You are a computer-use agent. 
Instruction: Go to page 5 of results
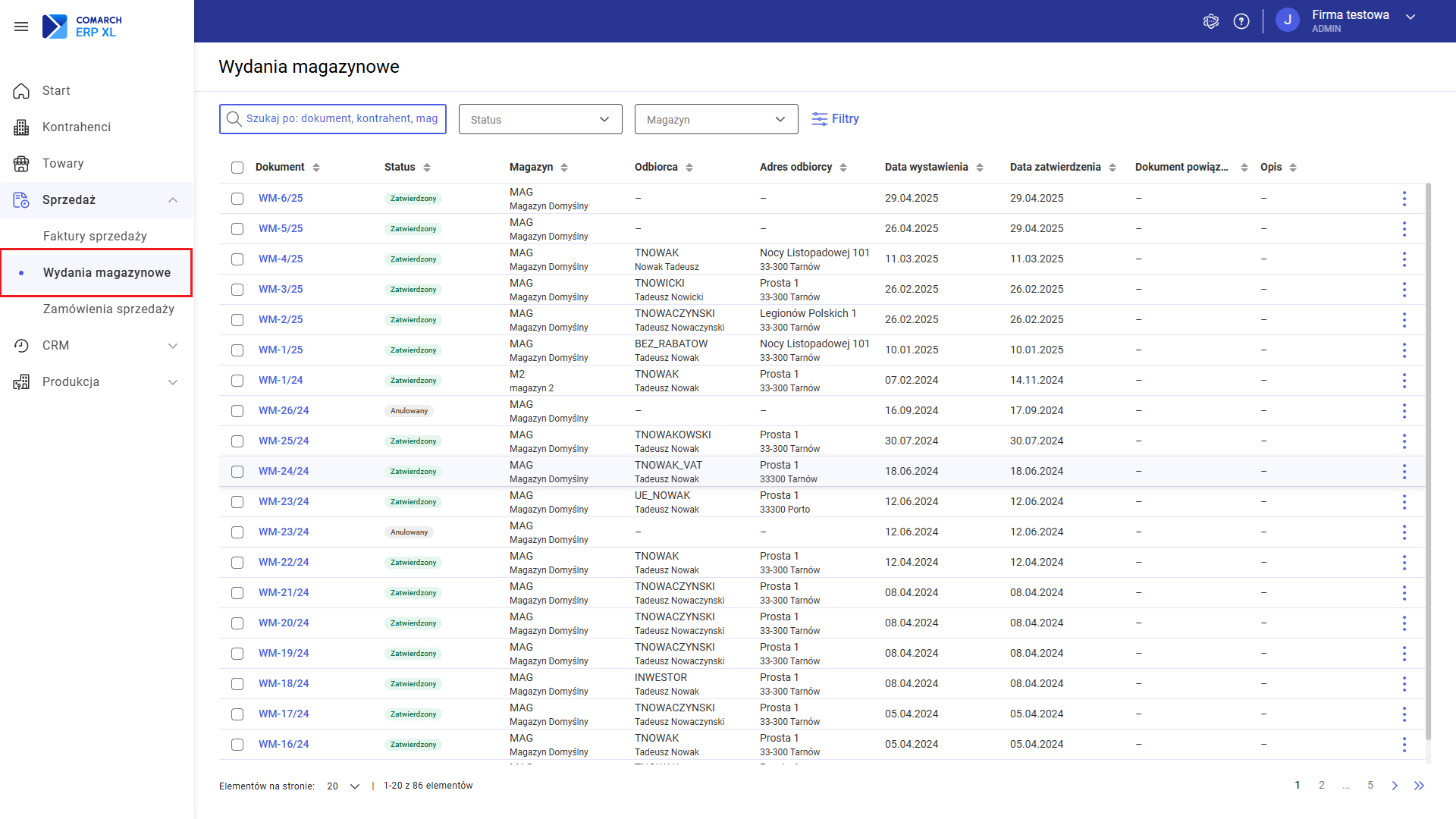1370,785
